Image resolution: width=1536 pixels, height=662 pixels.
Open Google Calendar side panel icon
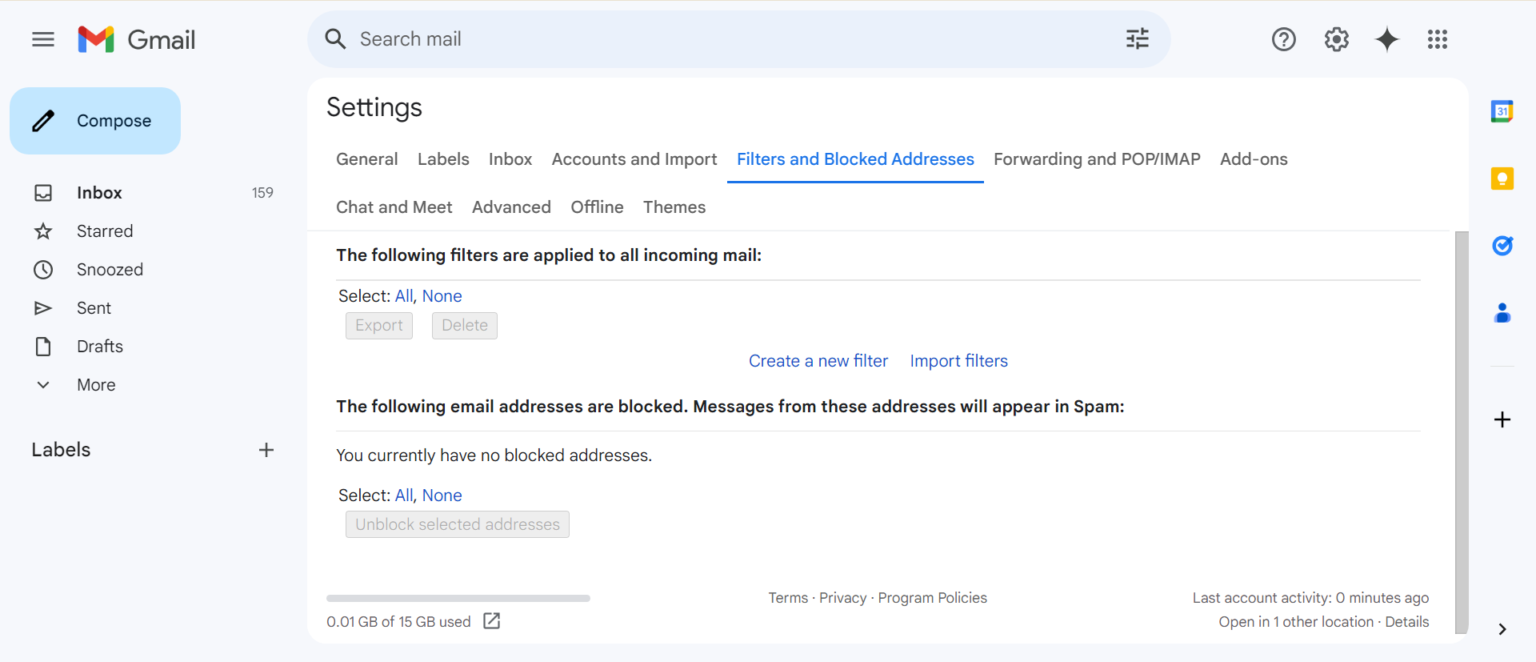(1501, 111)
